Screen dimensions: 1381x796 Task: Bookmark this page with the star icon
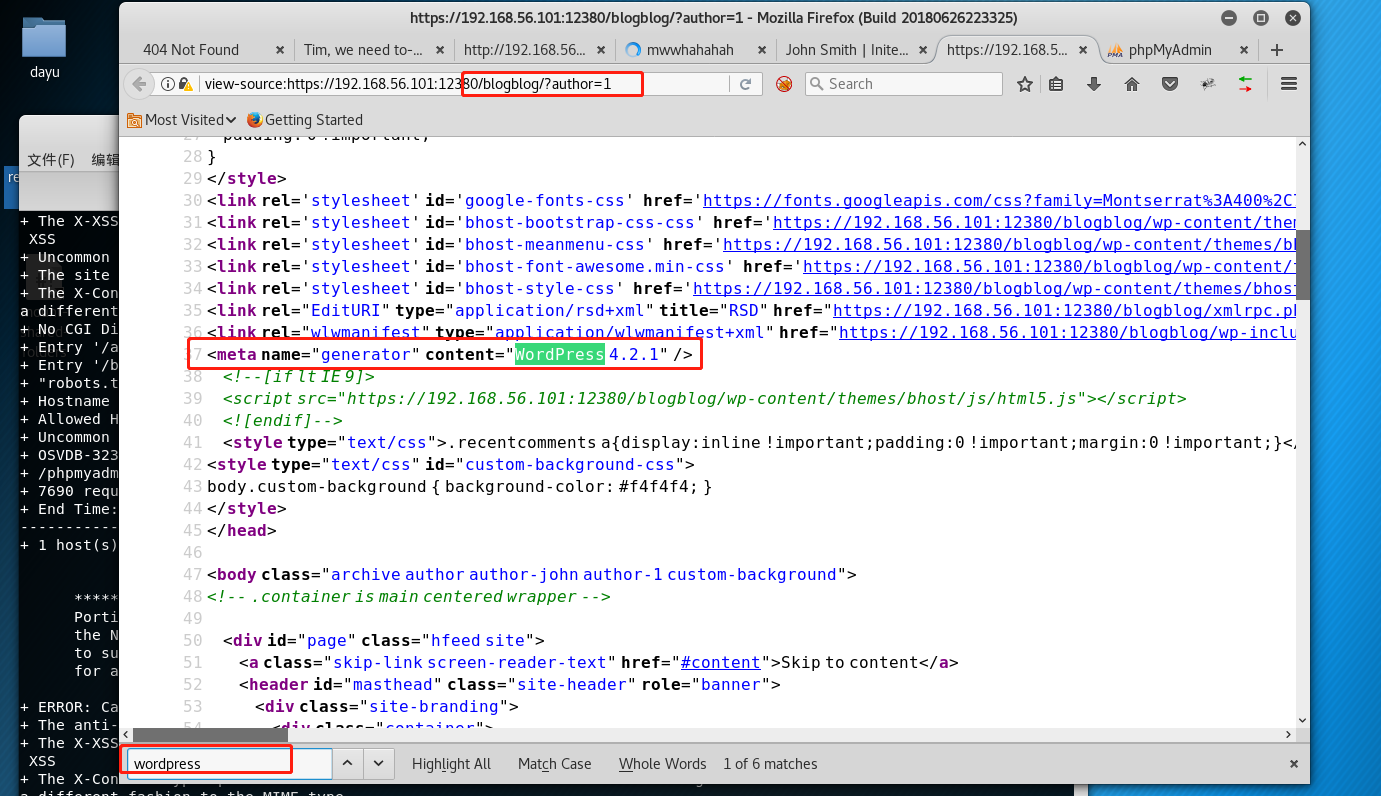[x=1025, y=84]
